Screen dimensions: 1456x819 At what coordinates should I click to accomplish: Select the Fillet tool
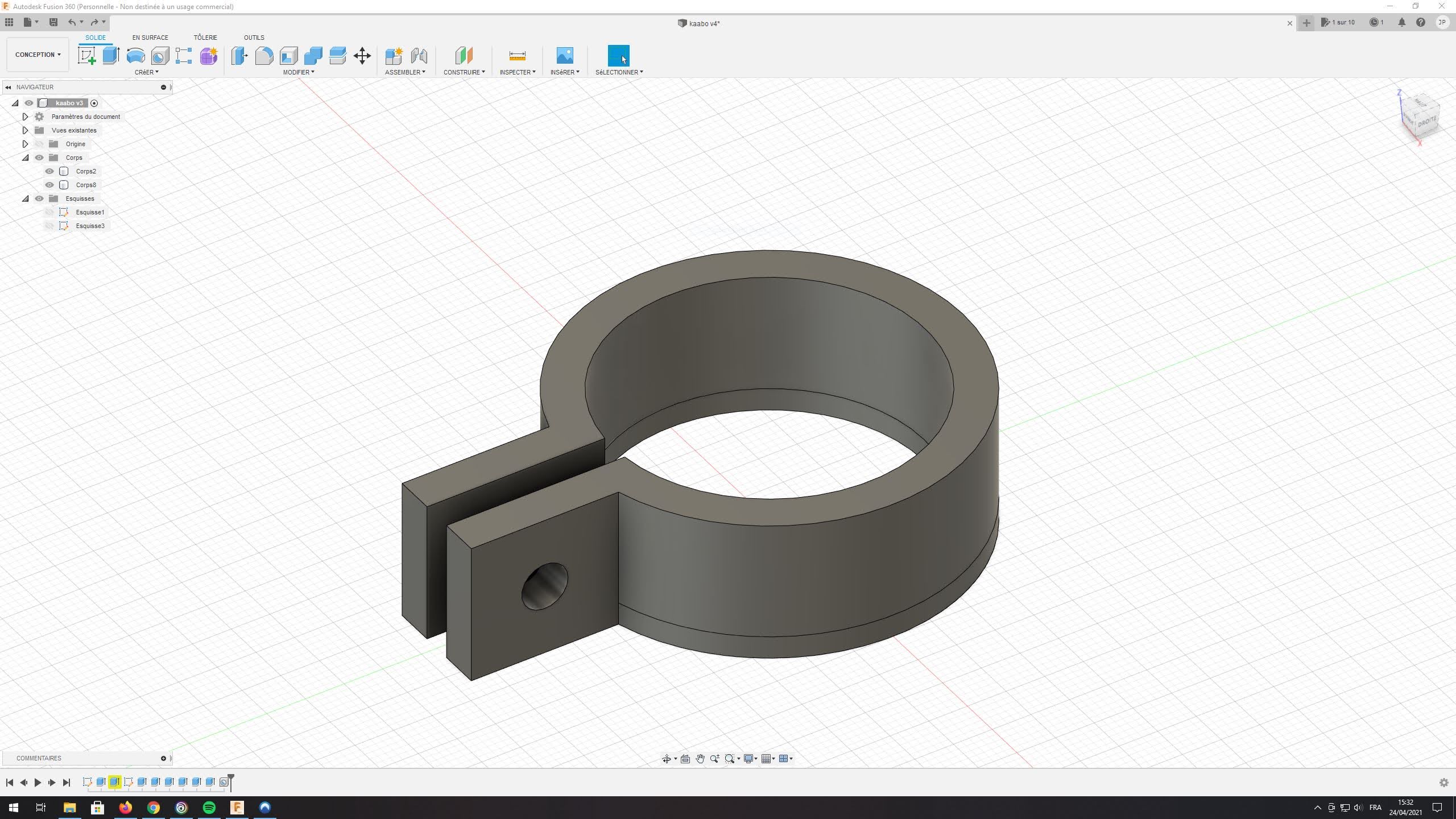click(264, 56)
